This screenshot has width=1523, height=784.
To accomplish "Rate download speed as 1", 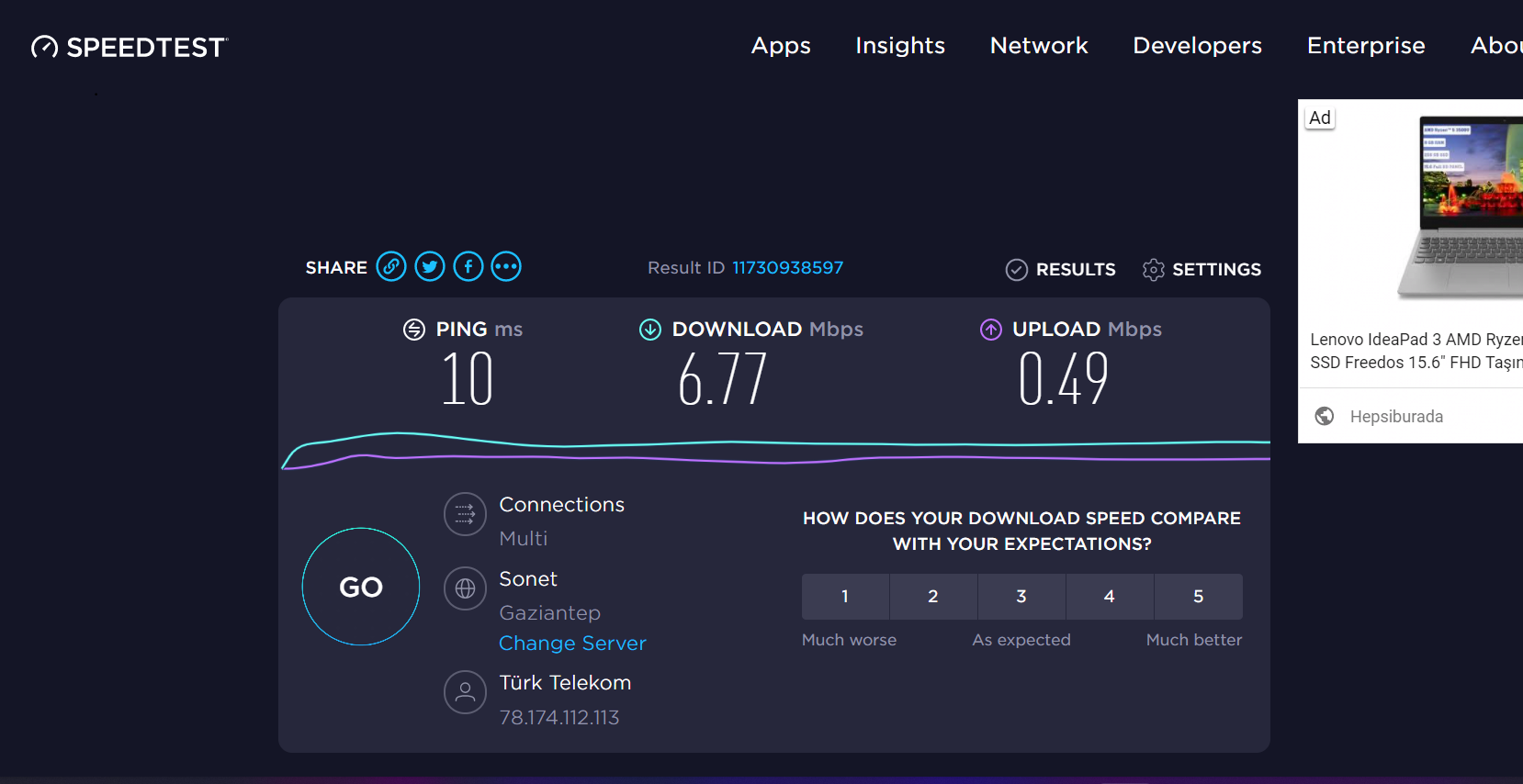I will click(x=845, y=597).
